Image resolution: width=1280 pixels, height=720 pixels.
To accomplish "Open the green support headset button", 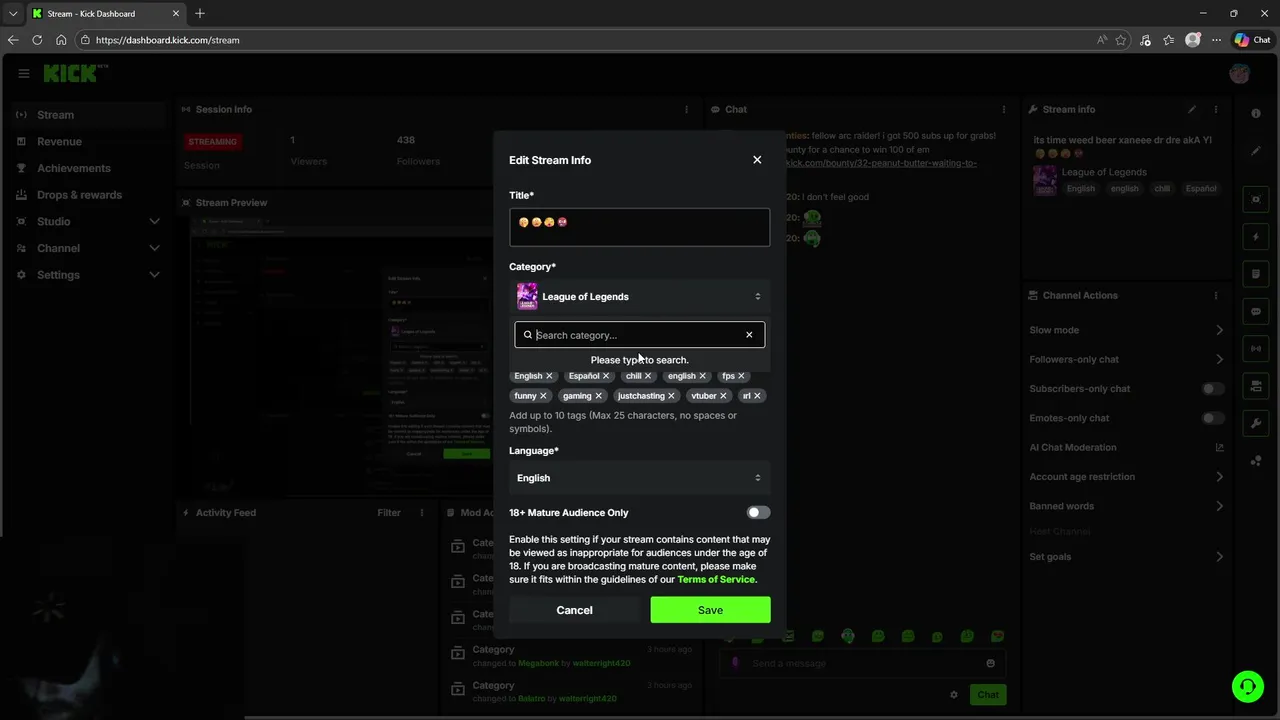I will [x=1247, y=686].
